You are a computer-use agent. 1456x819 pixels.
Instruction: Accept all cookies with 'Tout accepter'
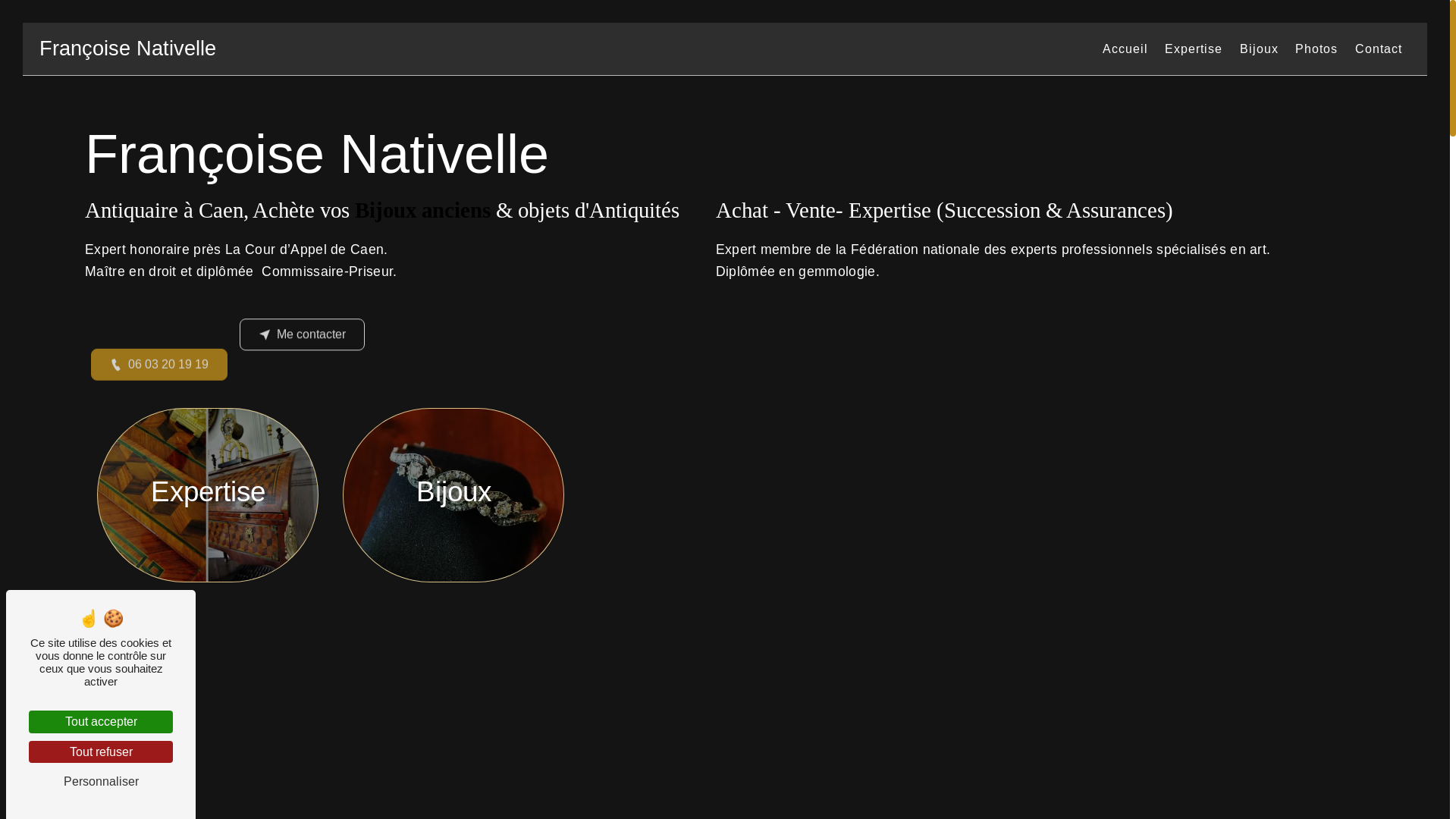click(x=101, y=722)
